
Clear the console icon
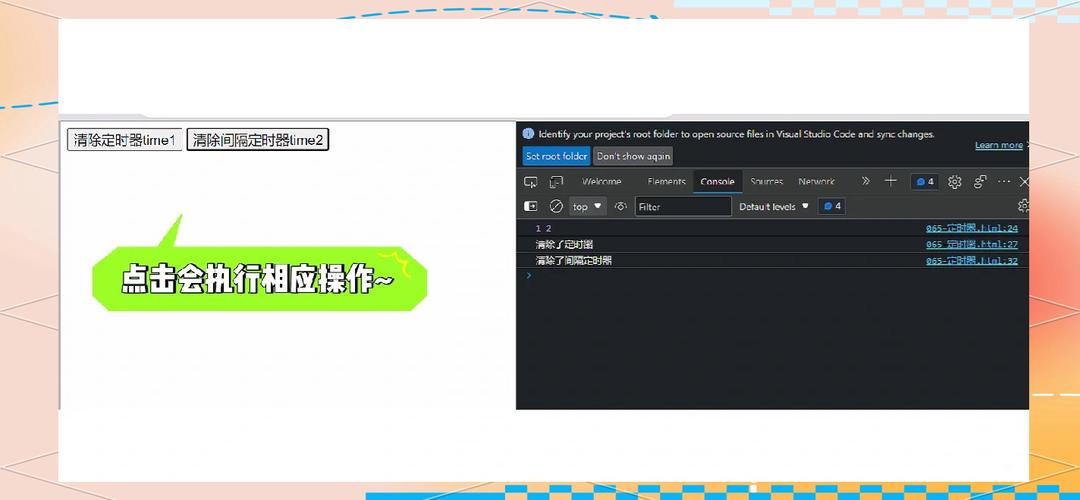(556, 207)
